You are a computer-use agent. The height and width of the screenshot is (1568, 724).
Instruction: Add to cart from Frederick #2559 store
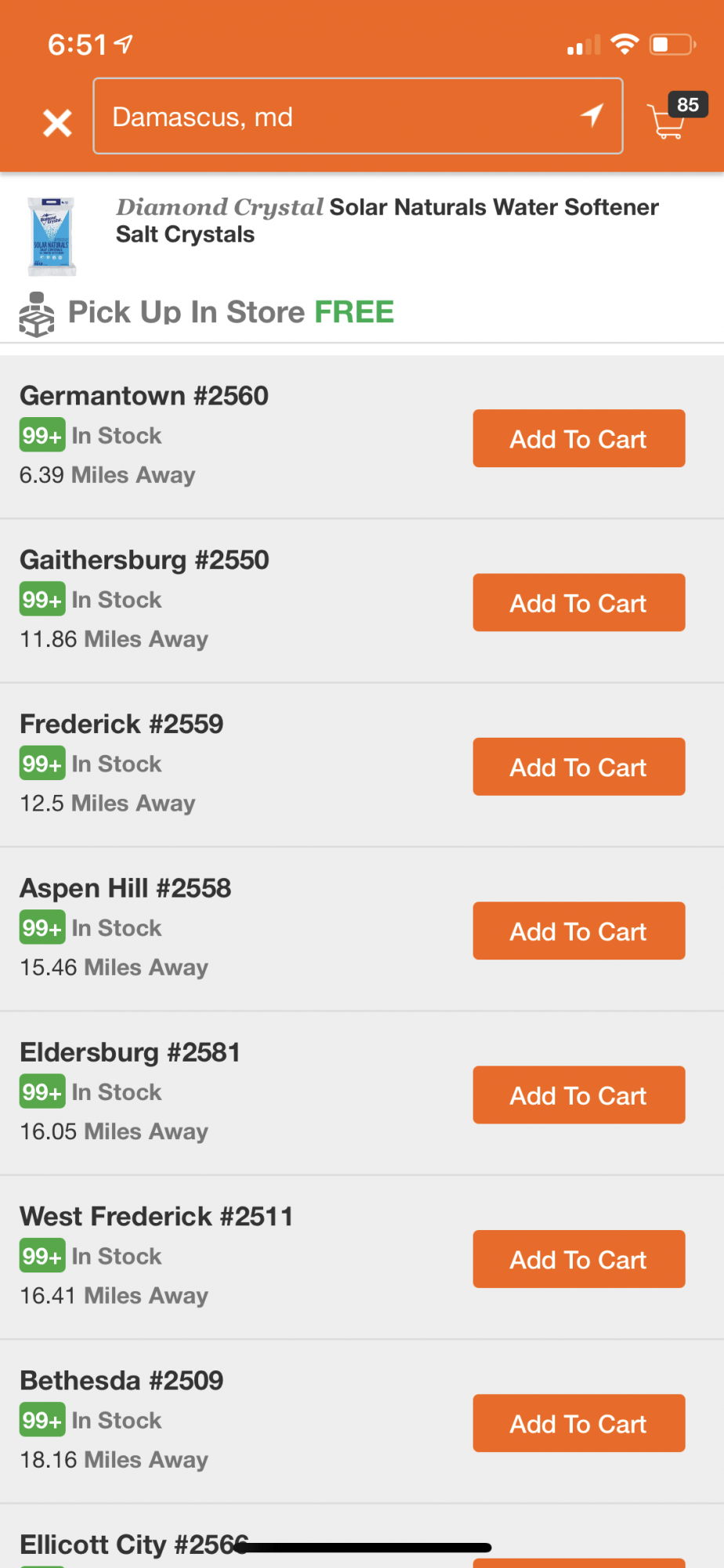579,767
